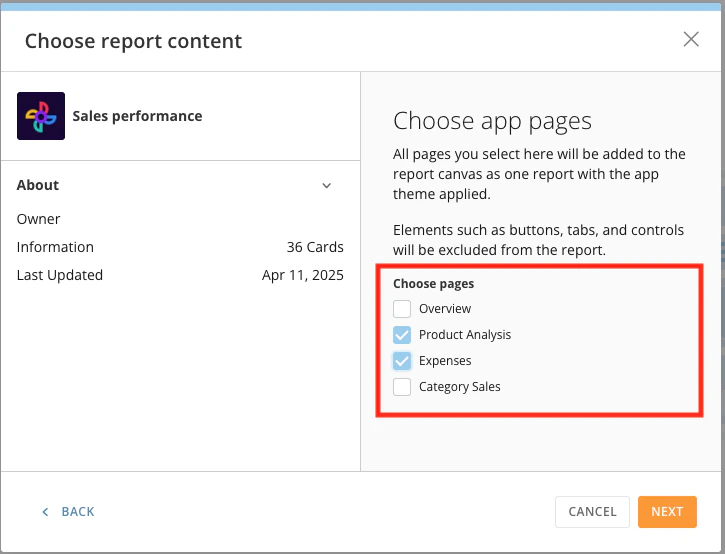Click the Choose report content title
Image resolution: width=725 pixels, height=554 pixels.
[x=133, y=41]
